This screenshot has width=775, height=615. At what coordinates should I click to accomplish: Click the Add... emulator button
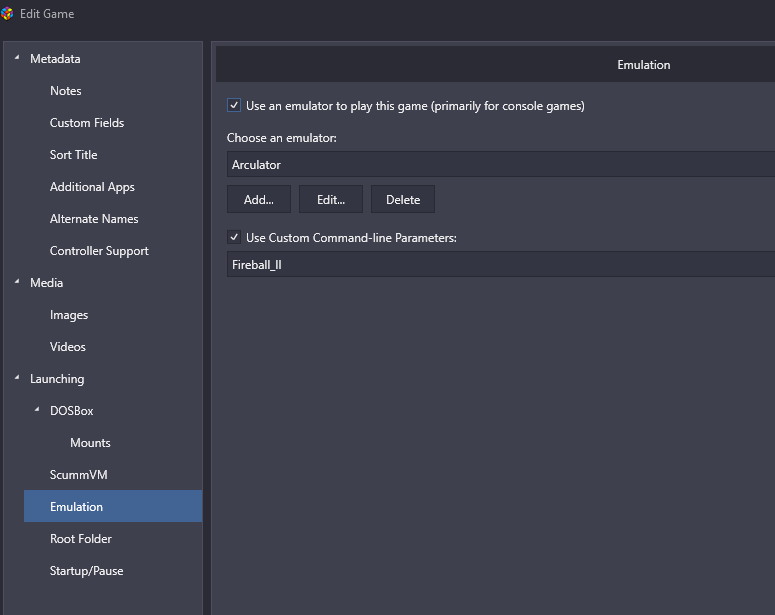259,199
